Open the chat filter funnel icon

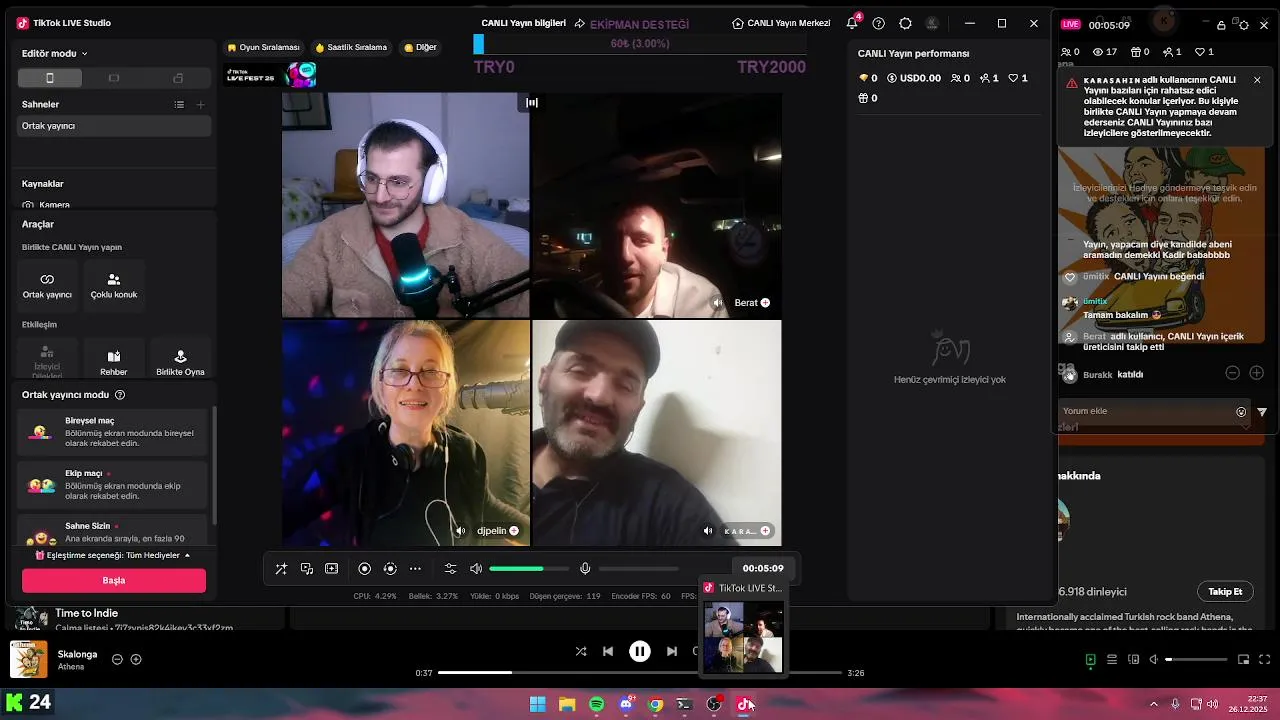[x=1262, y=412]
